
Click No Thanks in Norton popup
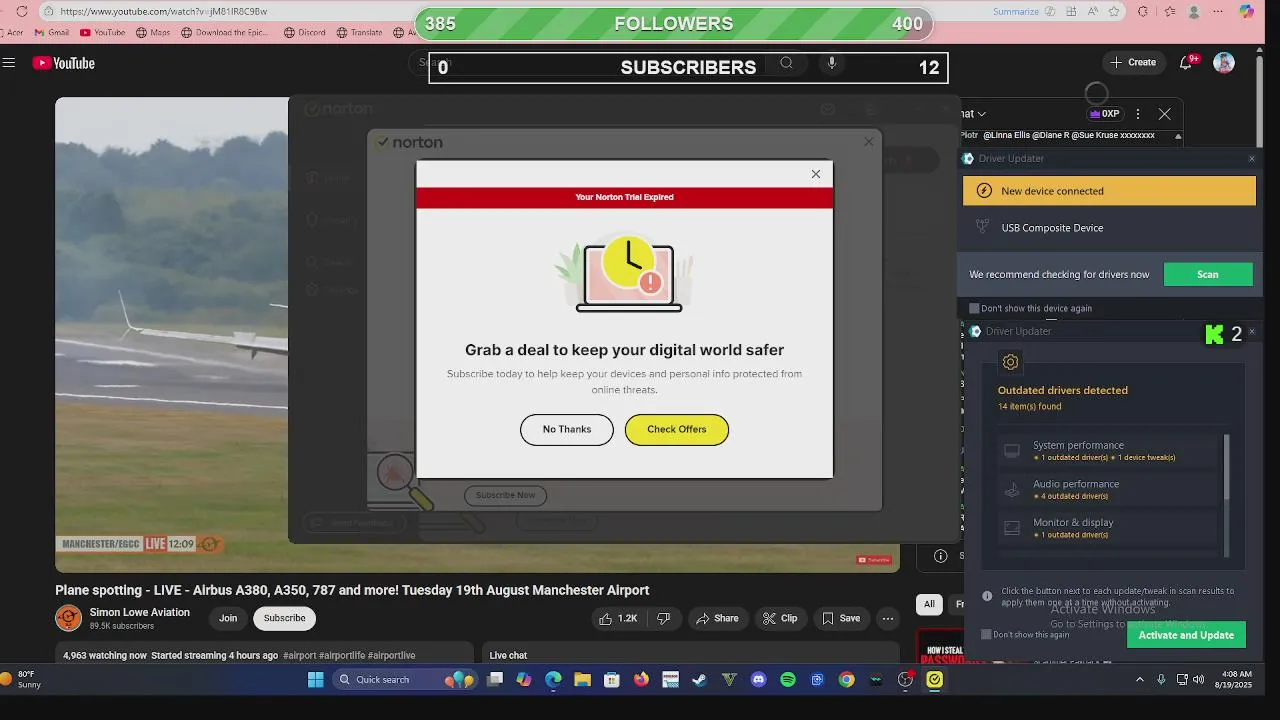pos(567,429)
